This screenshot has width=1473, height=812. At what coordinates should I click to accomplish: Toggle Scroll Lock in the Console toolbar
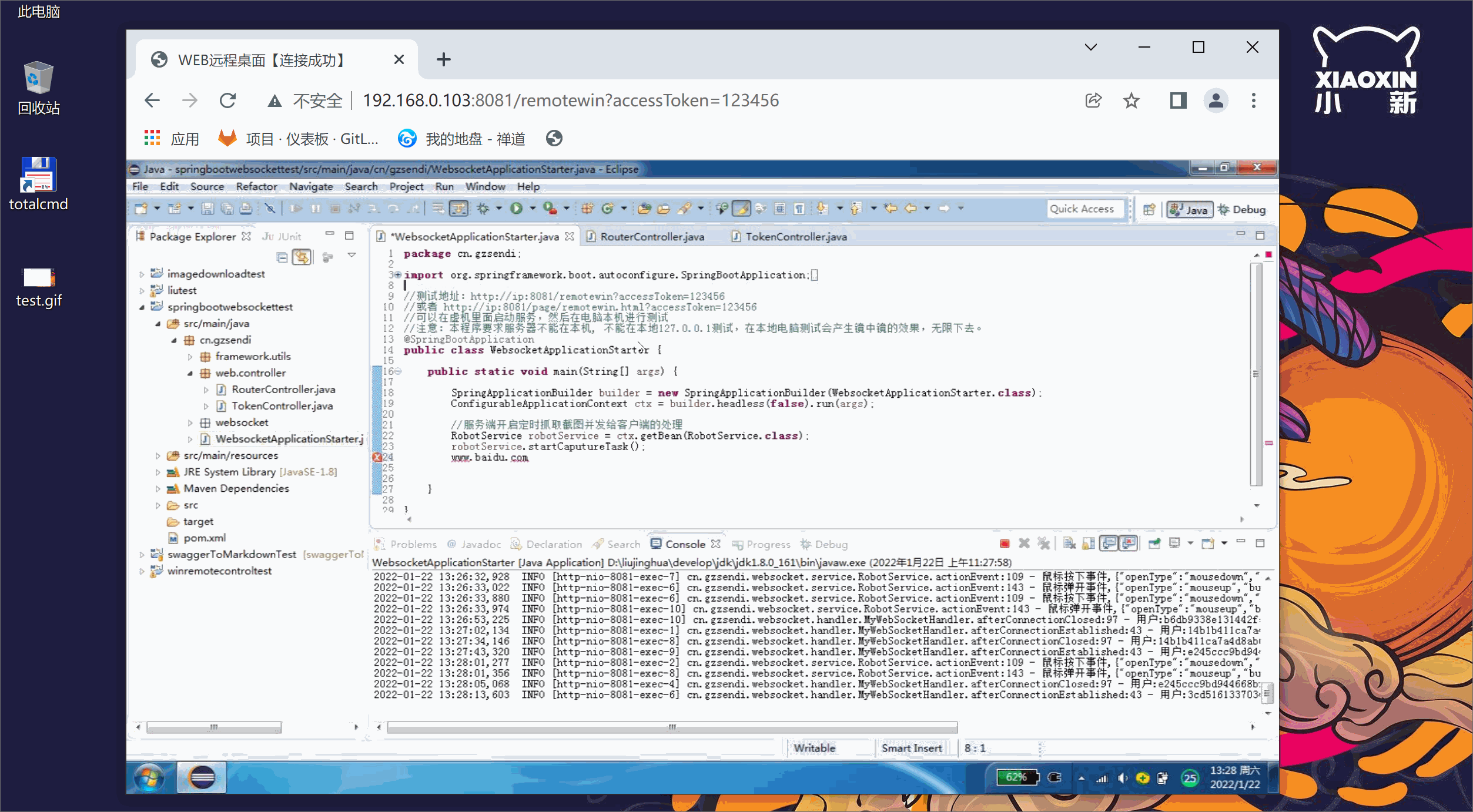(1089, 544)
